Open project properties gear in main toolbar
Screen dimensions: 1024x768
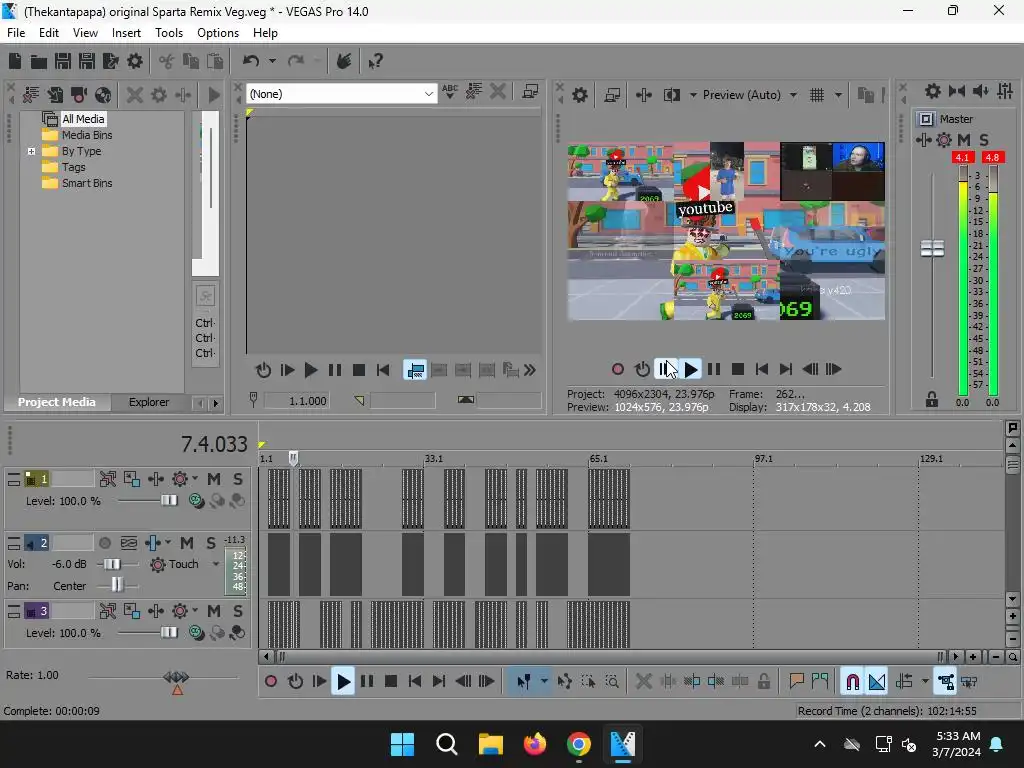[135, 61]
